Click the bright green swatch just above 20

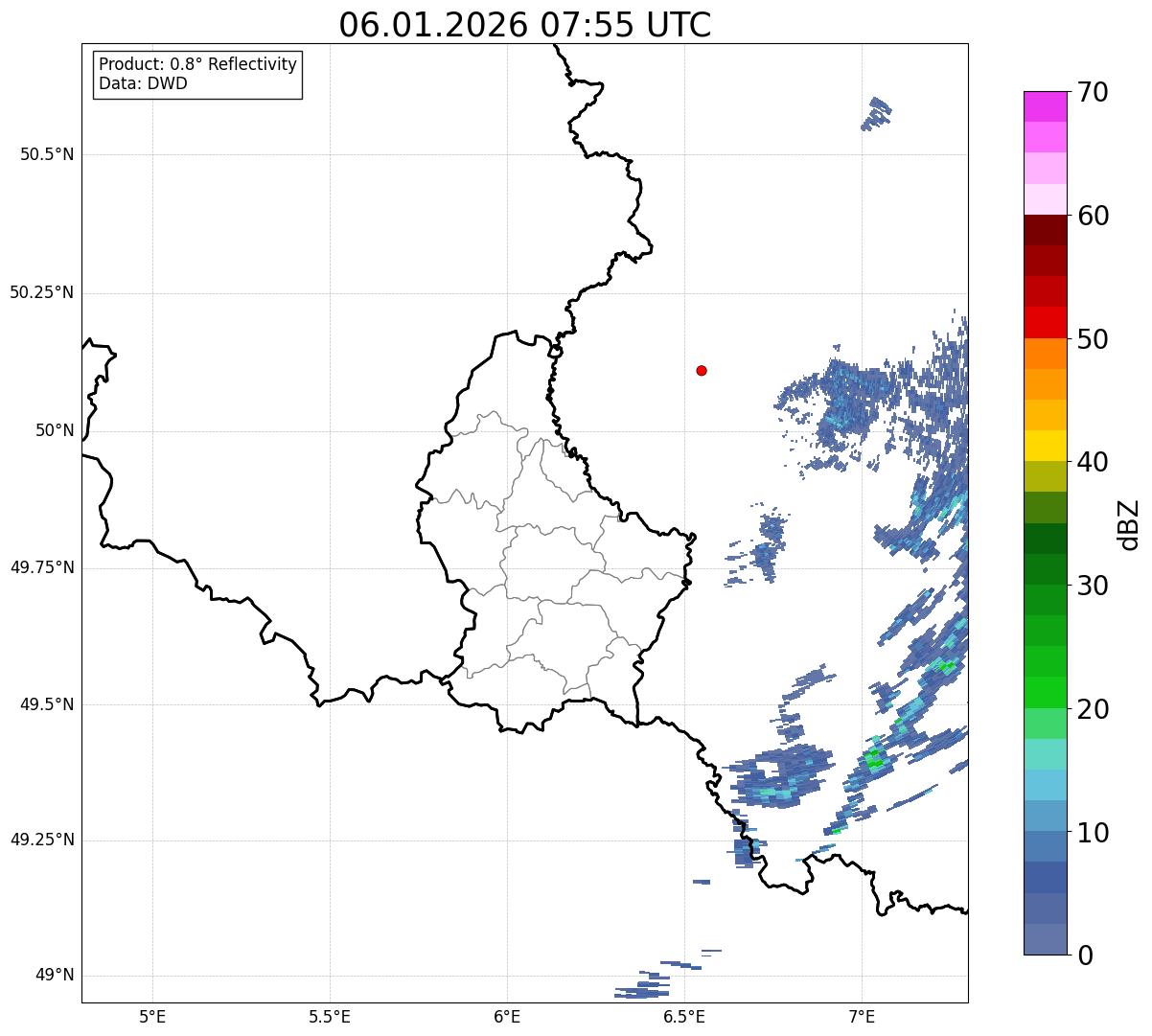point(1045,693)
